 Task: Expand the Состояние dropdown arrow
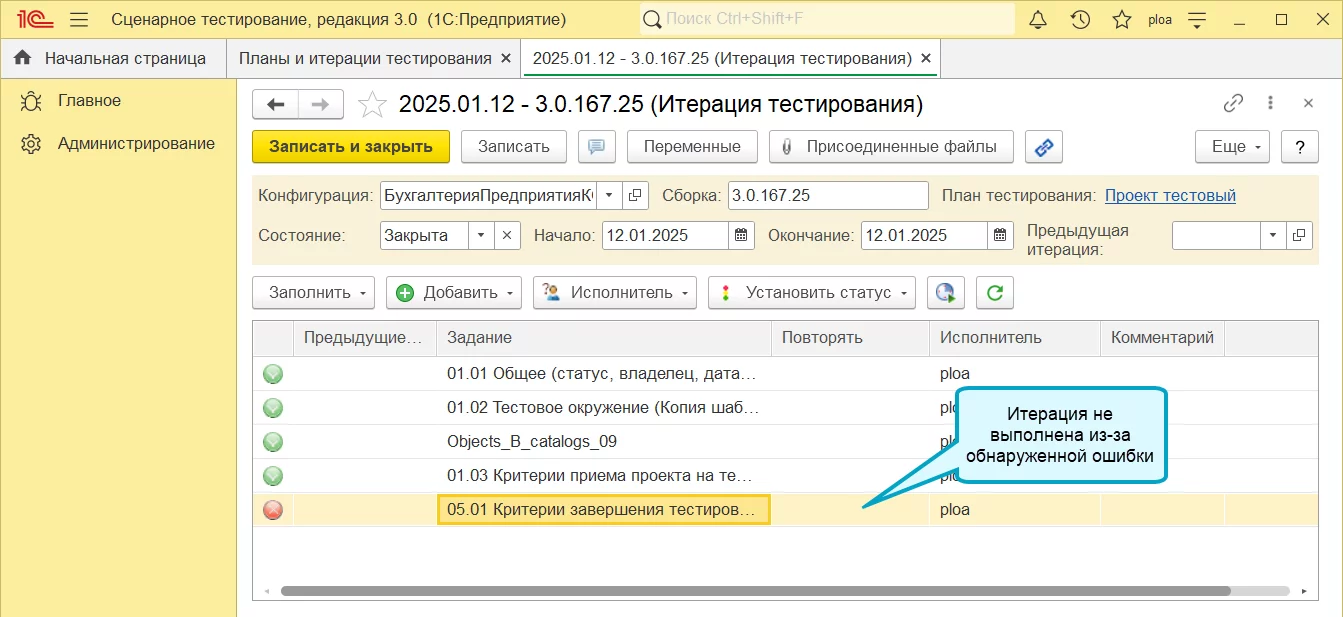481,236
